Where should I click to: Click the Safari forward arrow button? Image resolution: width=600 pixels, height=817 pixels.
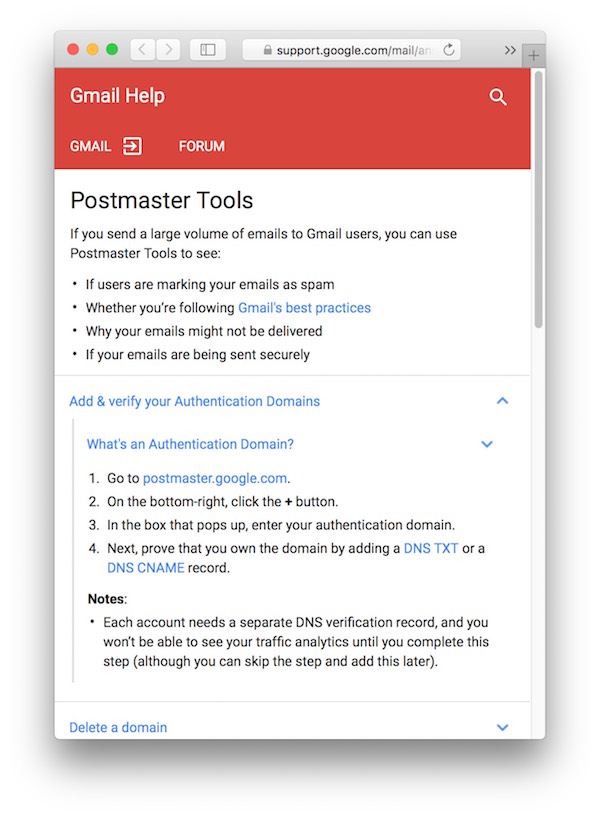pyautogui.click(x=168, y=49)
